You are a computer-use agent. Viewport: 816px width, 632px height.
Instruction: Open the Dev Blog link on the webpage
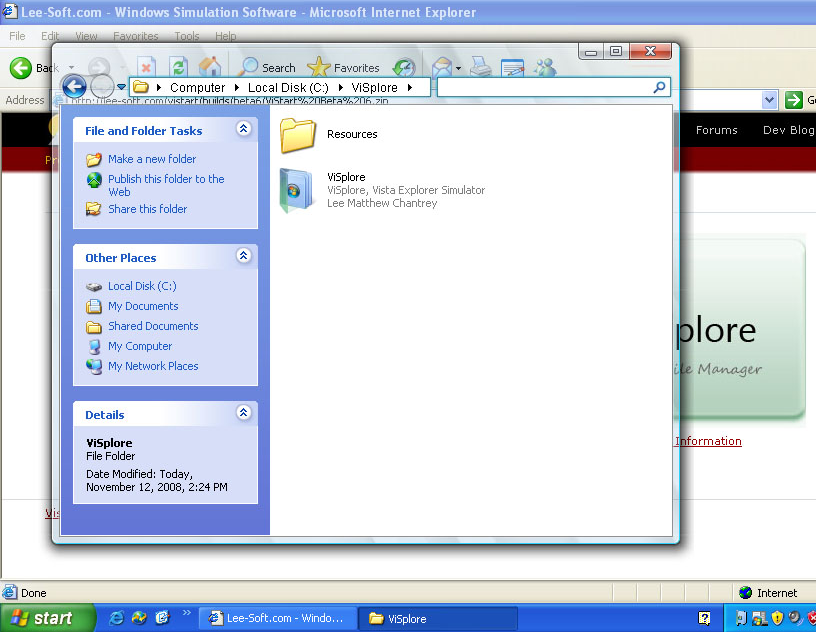(788, 130)
